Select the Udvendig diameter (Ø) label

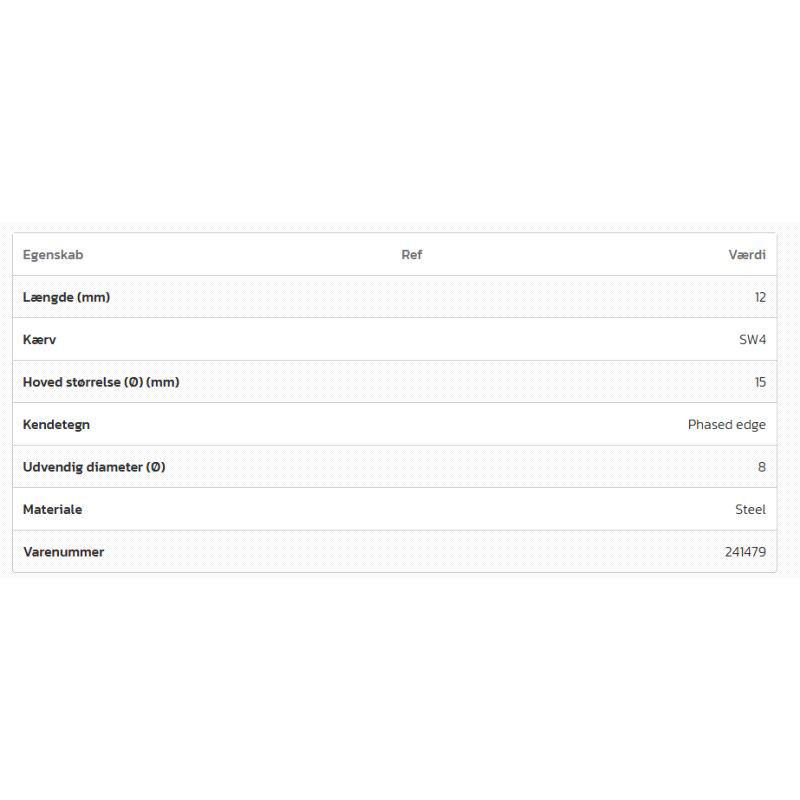[94, 467]
